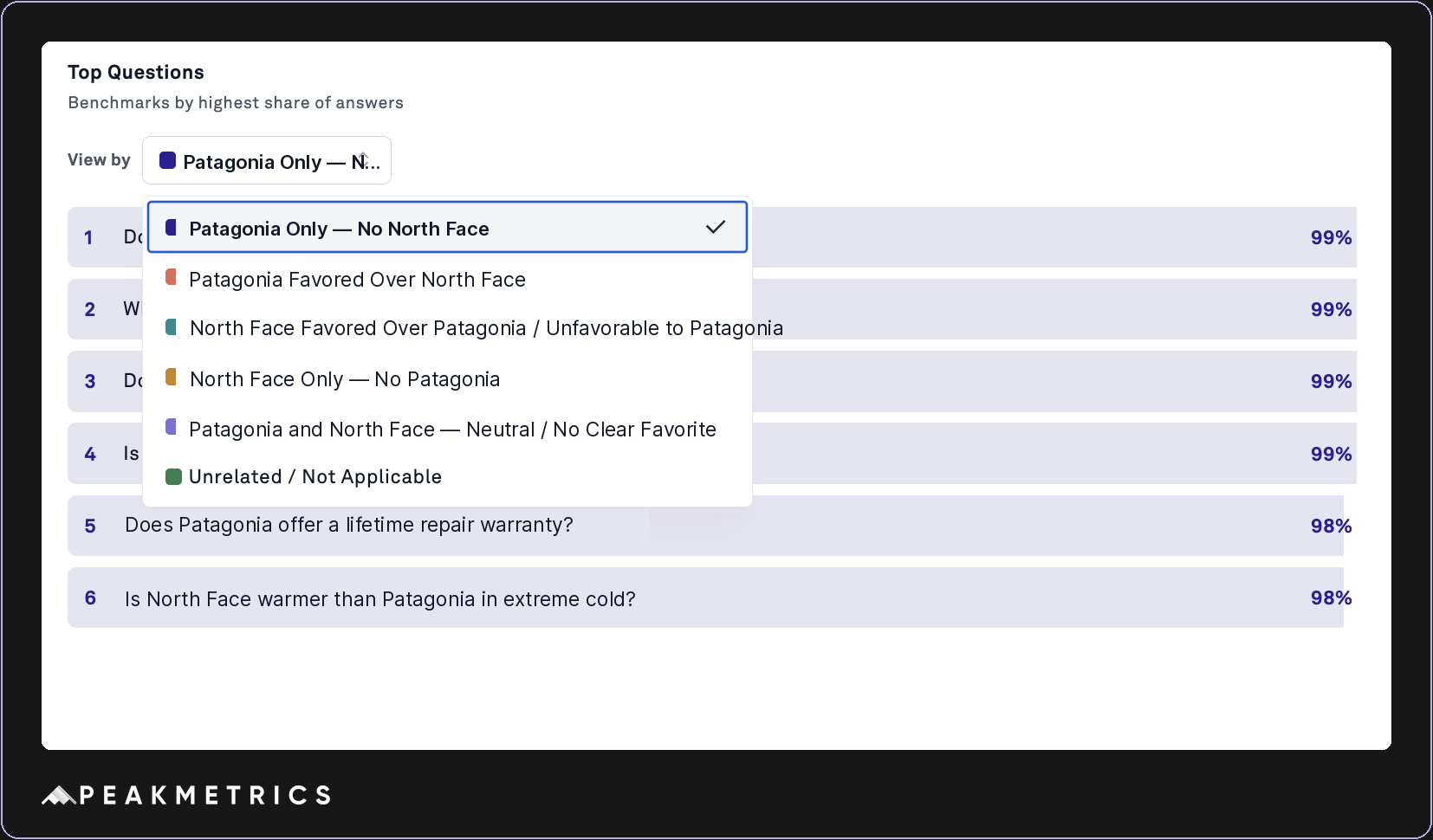Click the View by label

point(99,159)
